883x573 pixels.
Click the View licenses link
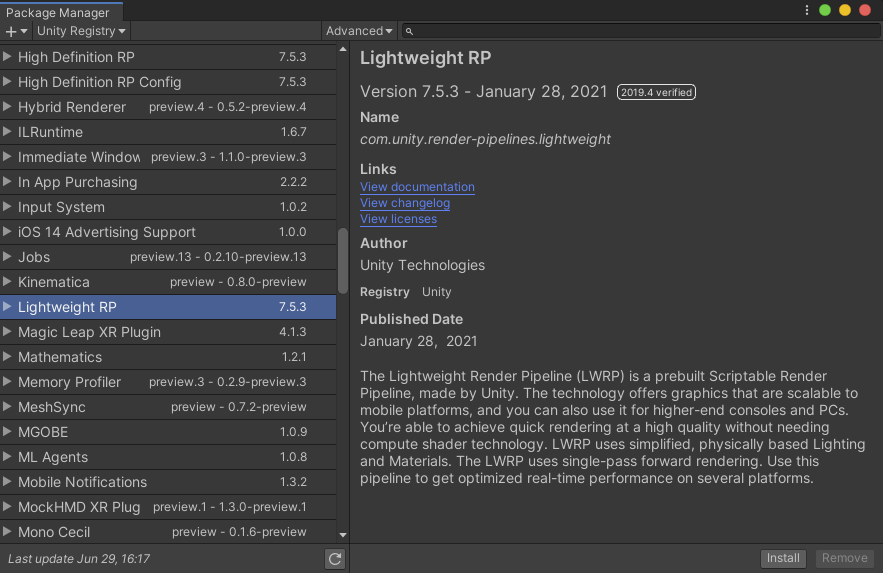398,219
